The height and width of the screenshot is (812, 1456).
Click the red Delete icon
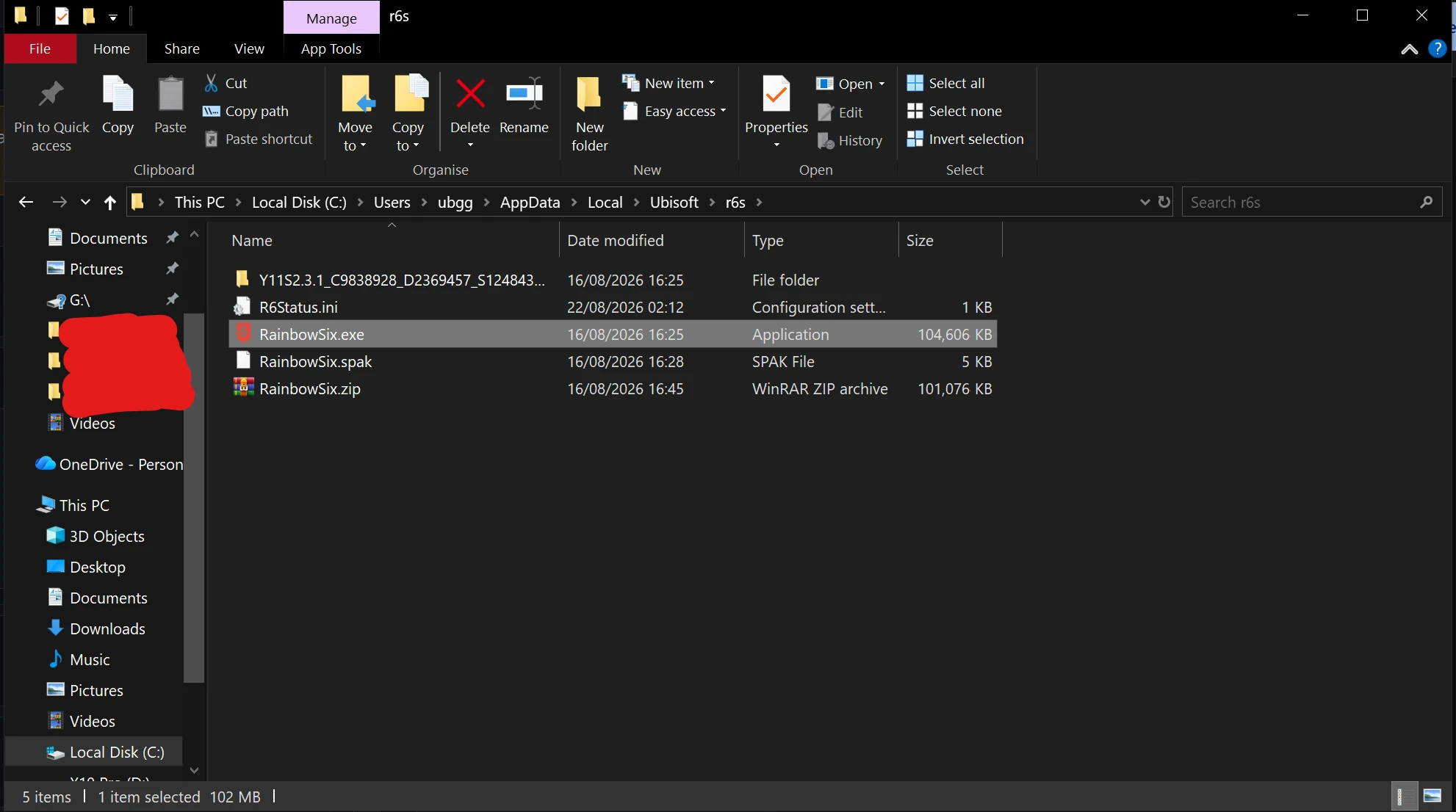[x=470, y=94]
